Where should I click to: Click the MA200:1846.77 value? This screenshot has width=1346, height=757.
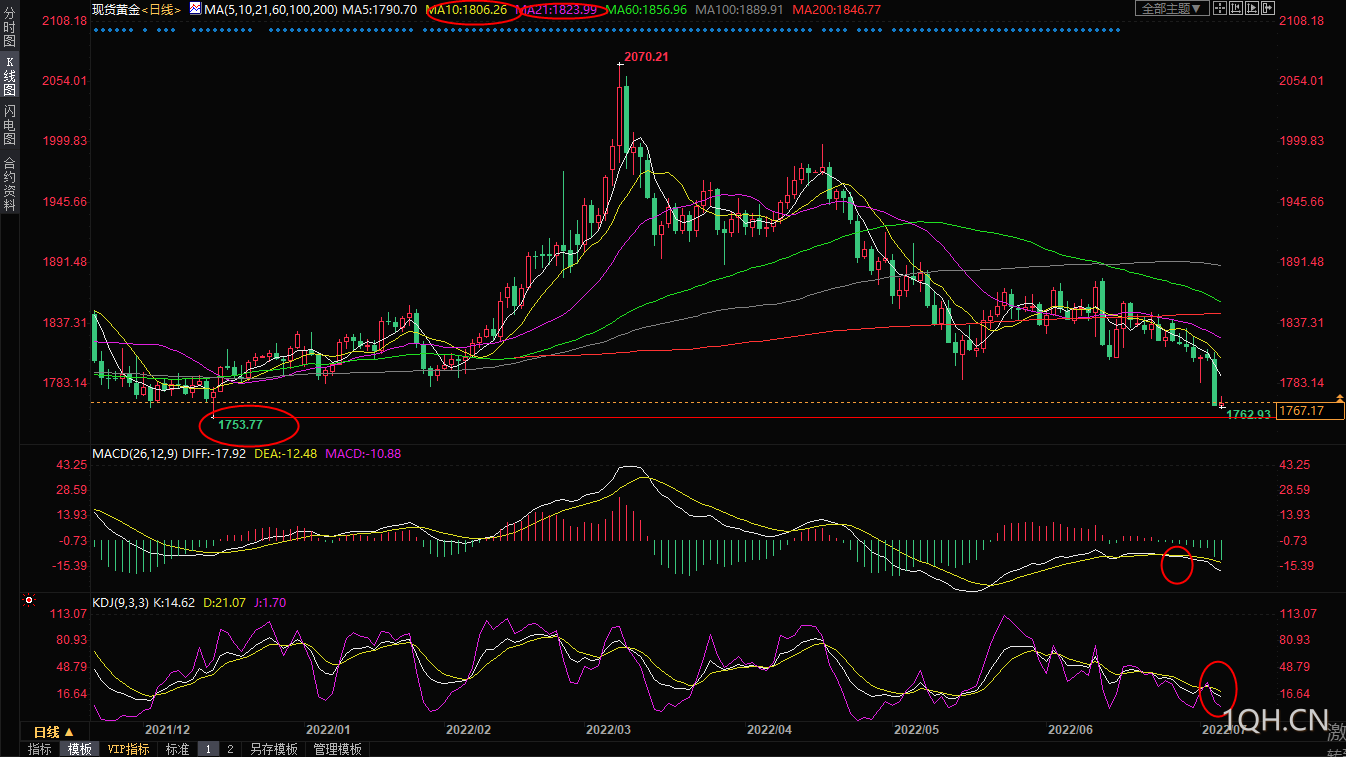[x=836, y=9]
